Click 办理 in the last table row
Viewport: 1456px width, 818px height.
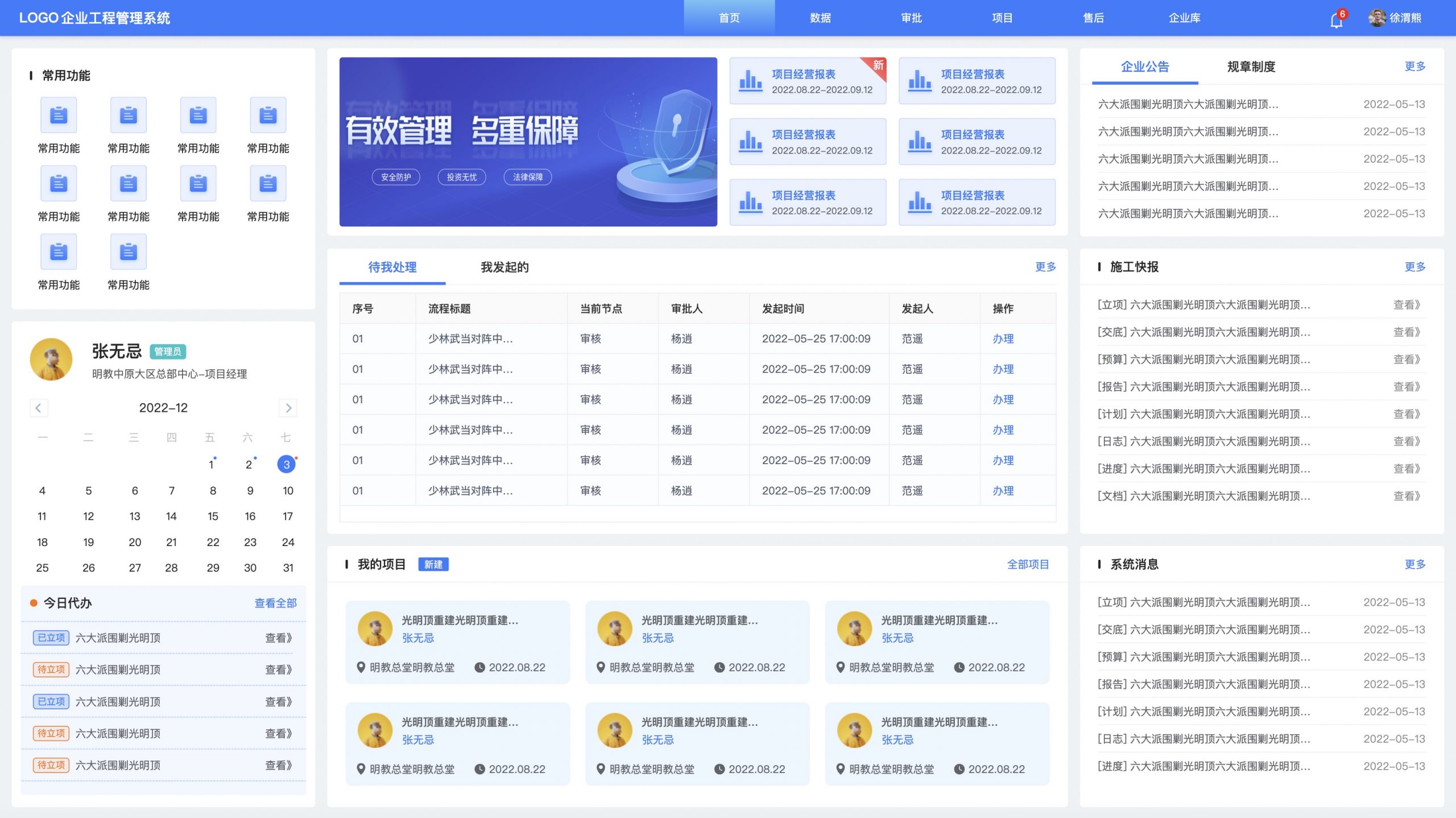tap(1003, 491)
